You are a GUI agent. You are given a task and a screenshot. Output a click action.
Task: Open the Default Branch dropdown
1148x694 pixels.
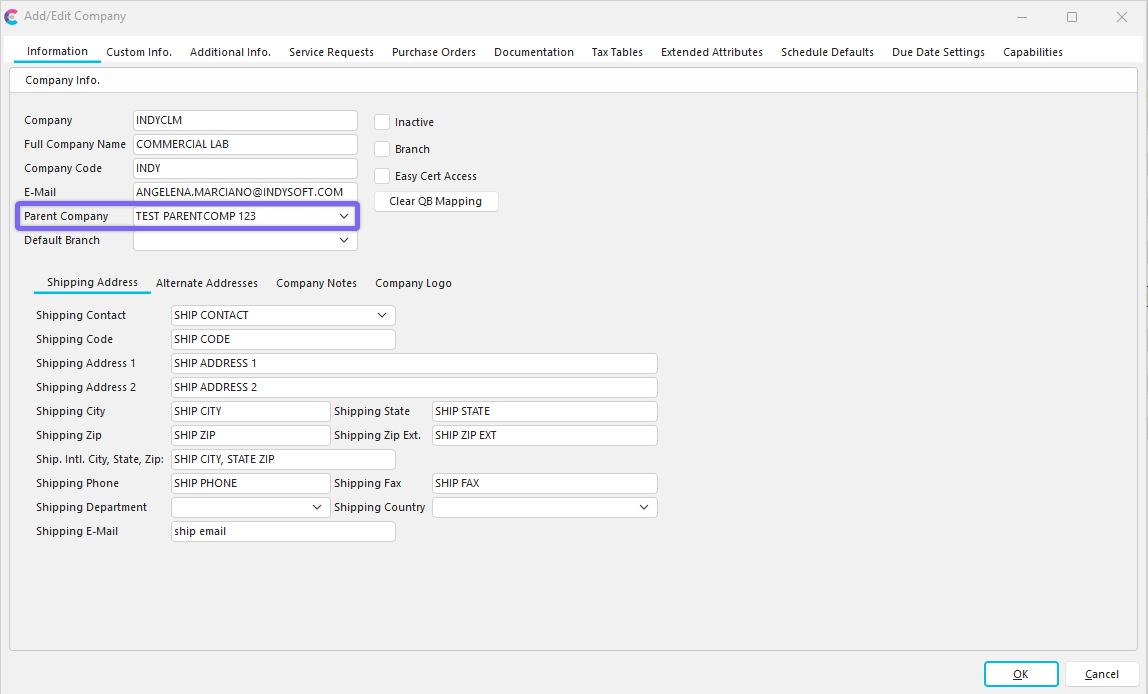pyautogui.click(x=344, y=240)
